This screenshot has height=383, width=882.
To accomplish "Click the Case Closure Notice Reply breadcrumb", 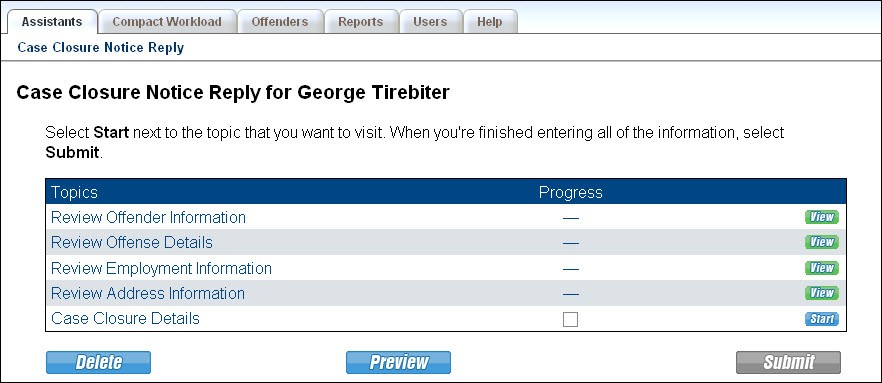I will tap(101, 48).
